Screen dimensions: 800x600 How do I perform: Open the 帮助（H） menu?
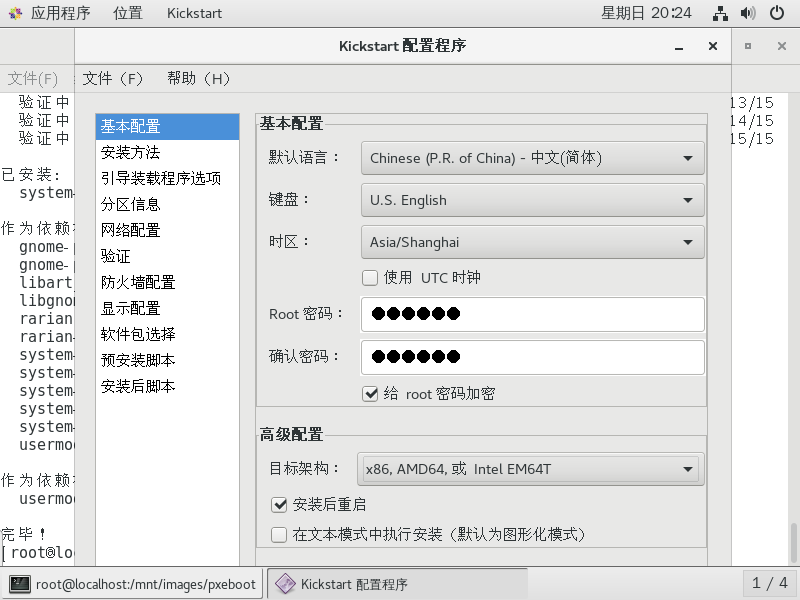click(x=198, y=79)
